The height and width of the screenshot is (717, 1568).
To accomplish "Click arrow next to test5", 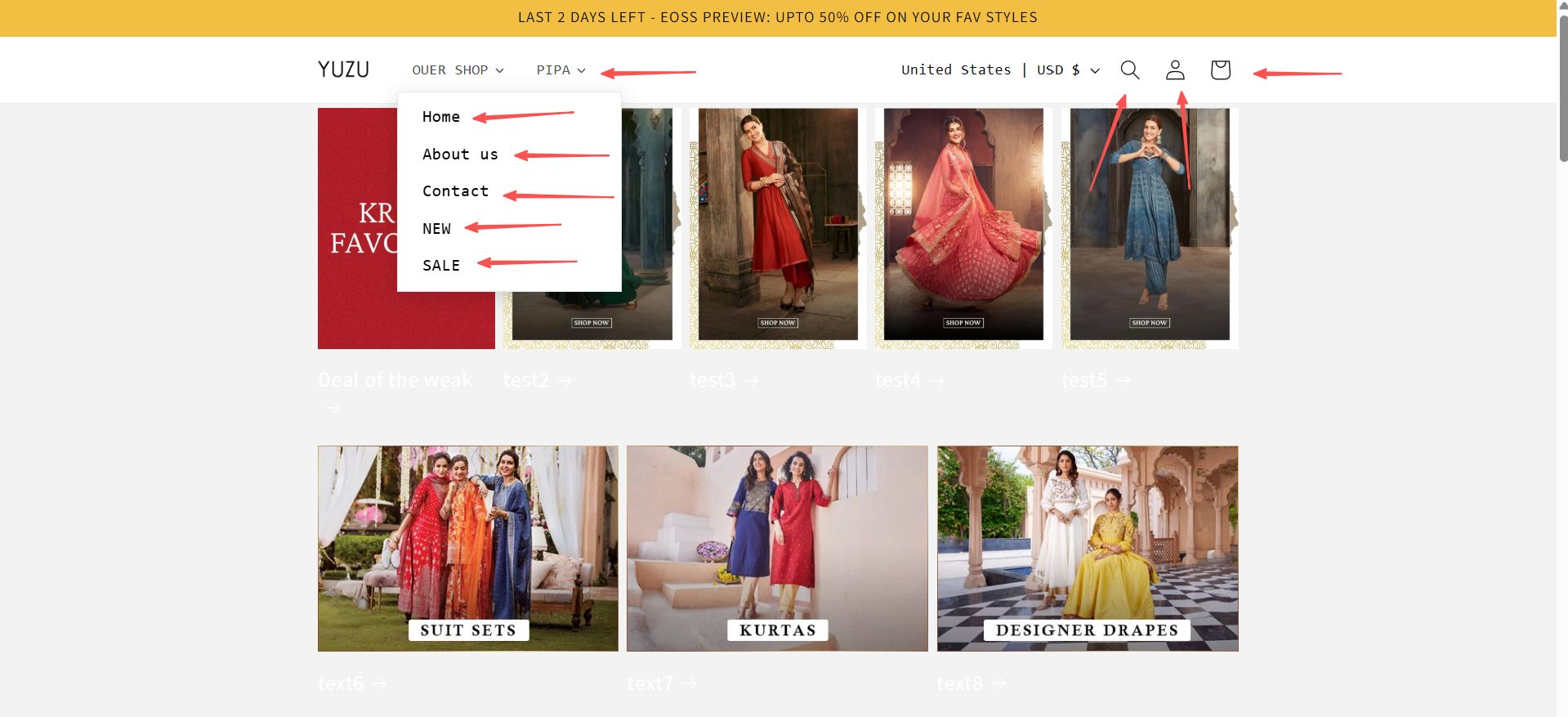I will point(1124,381).
